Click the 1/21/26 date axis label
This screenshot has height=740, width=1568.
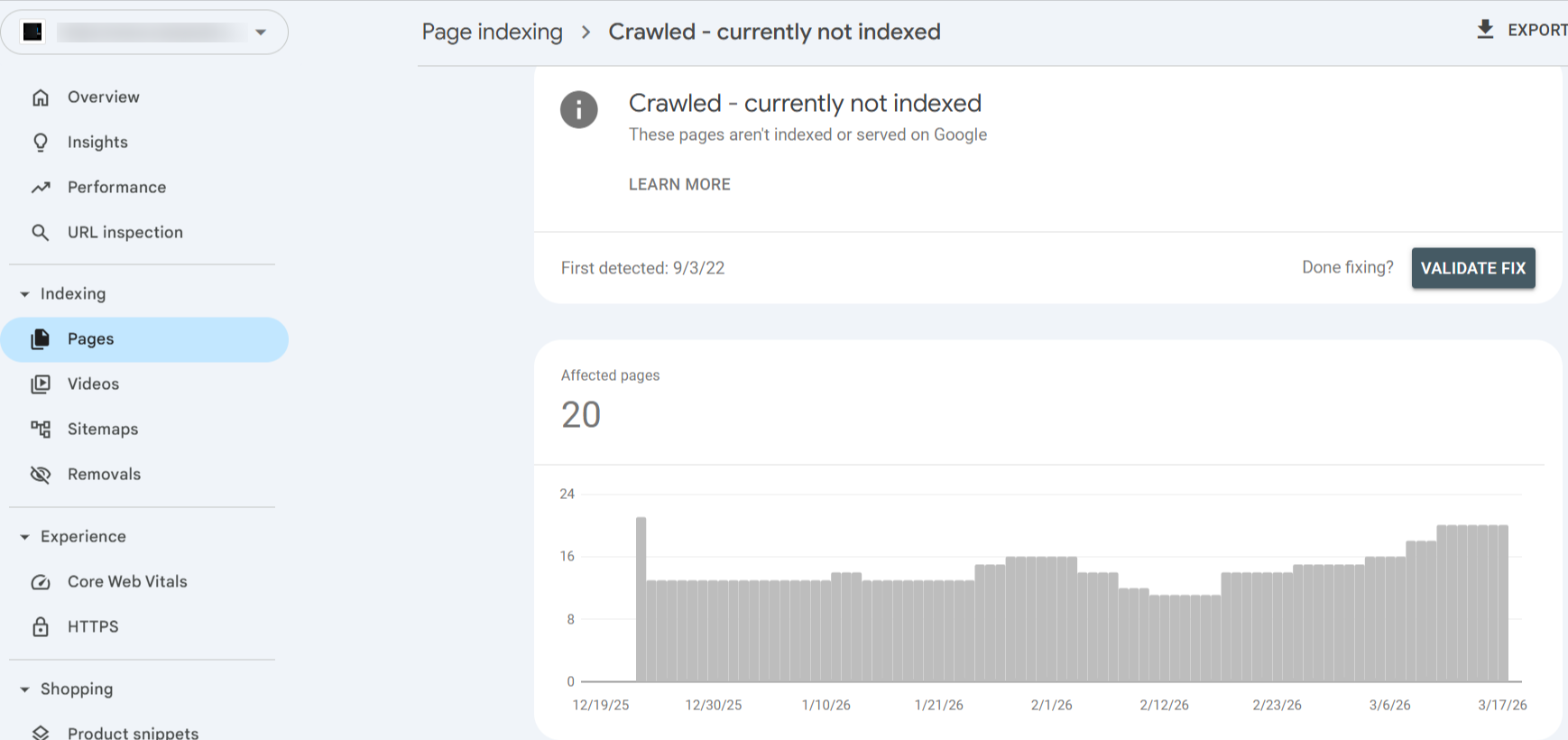[x=939, y=705]
